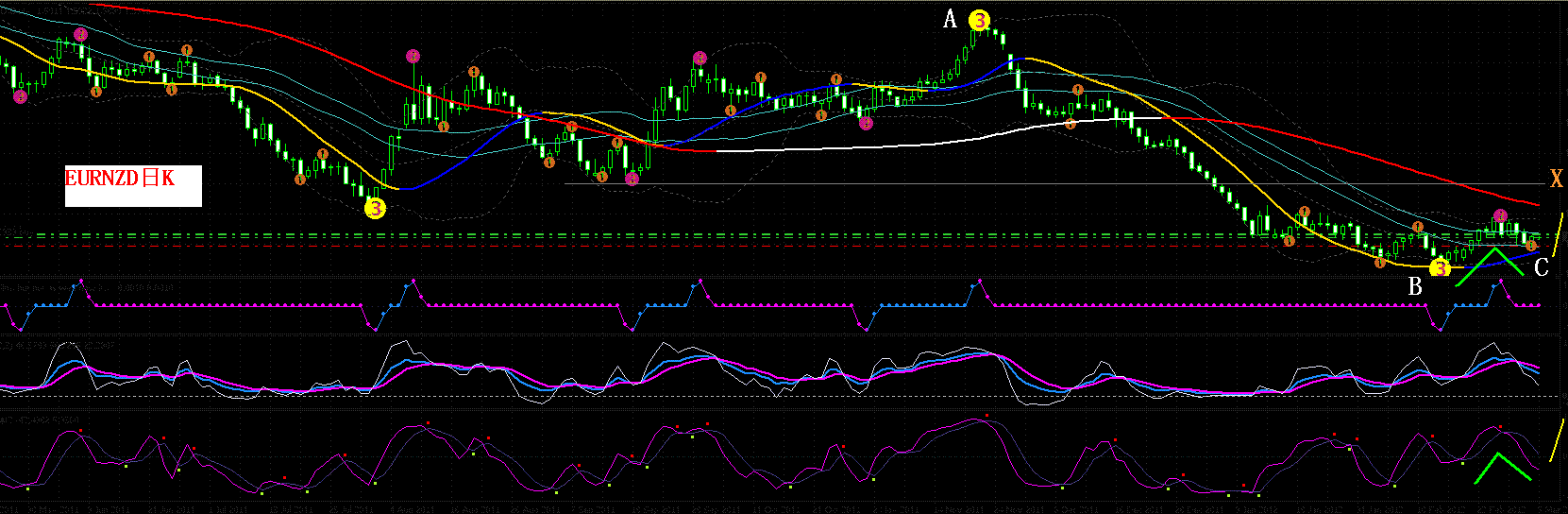Click the yellow 3 marker beside label B
The width and height of the screenshot is (1568, 514).
point(1440,268)
